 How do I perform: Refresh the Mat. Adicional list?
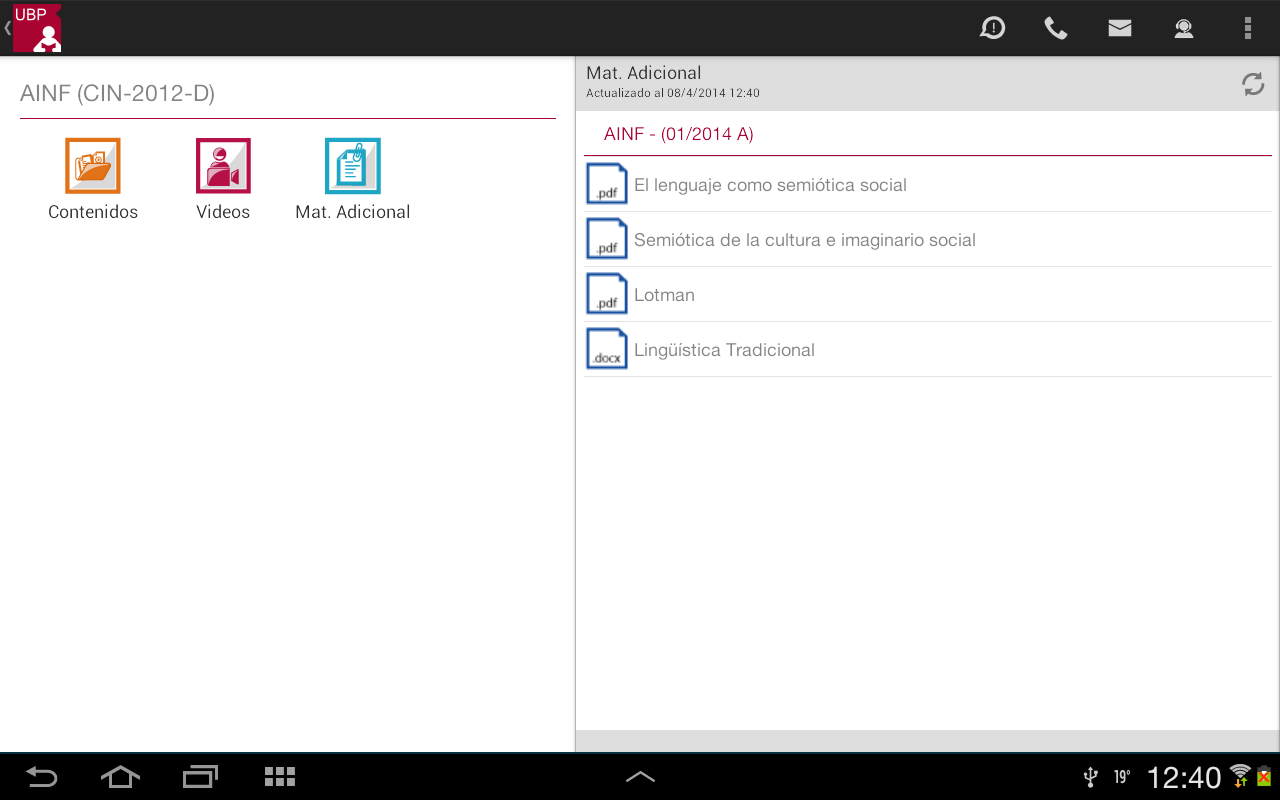pyautogui.click(x=1253, y=84)
